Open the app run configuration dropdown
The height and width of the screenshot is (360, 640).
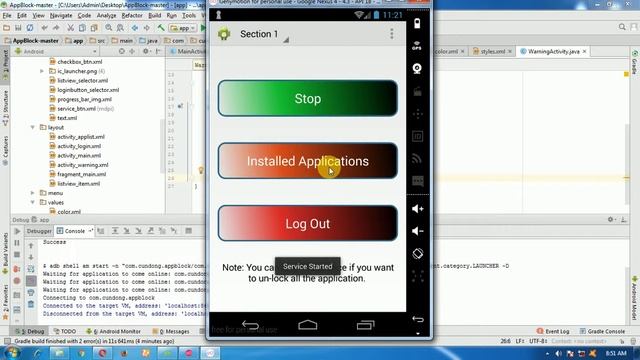click(x=182, y=28)
